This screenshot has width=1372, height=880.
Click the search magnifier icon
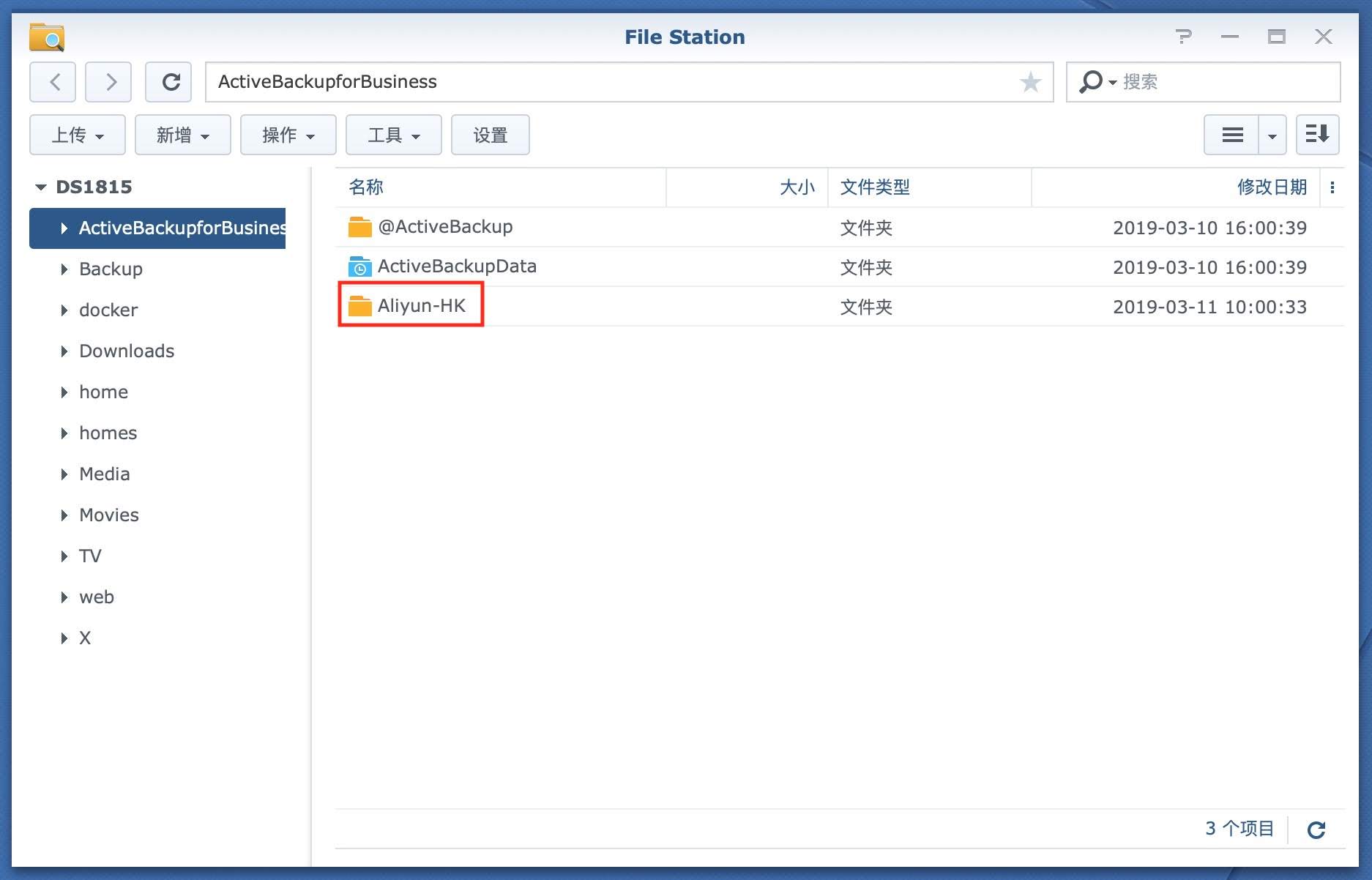tap(1091, 82)
